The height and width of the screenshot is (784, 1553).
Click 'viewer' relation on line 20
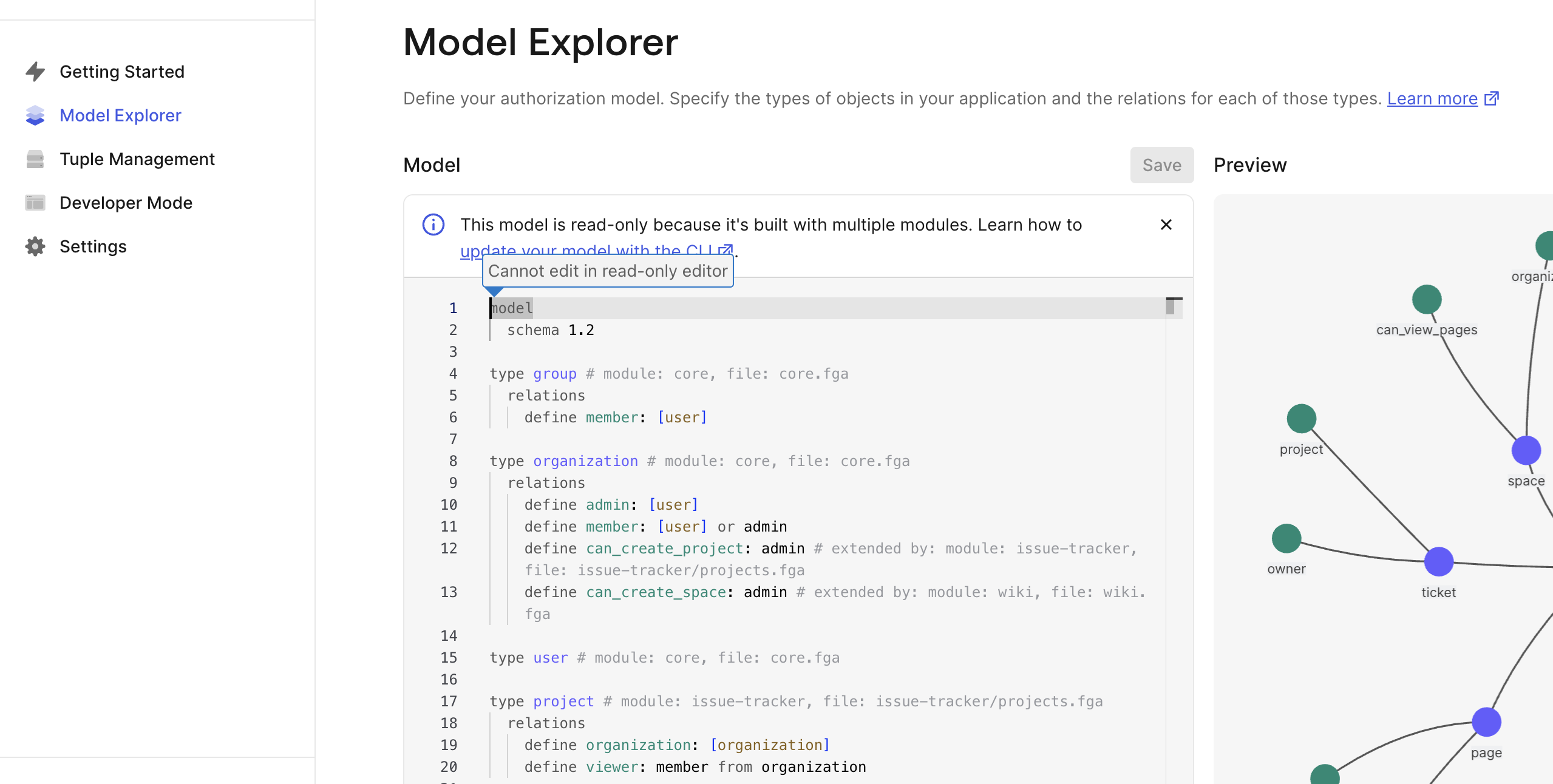(612, 767)
